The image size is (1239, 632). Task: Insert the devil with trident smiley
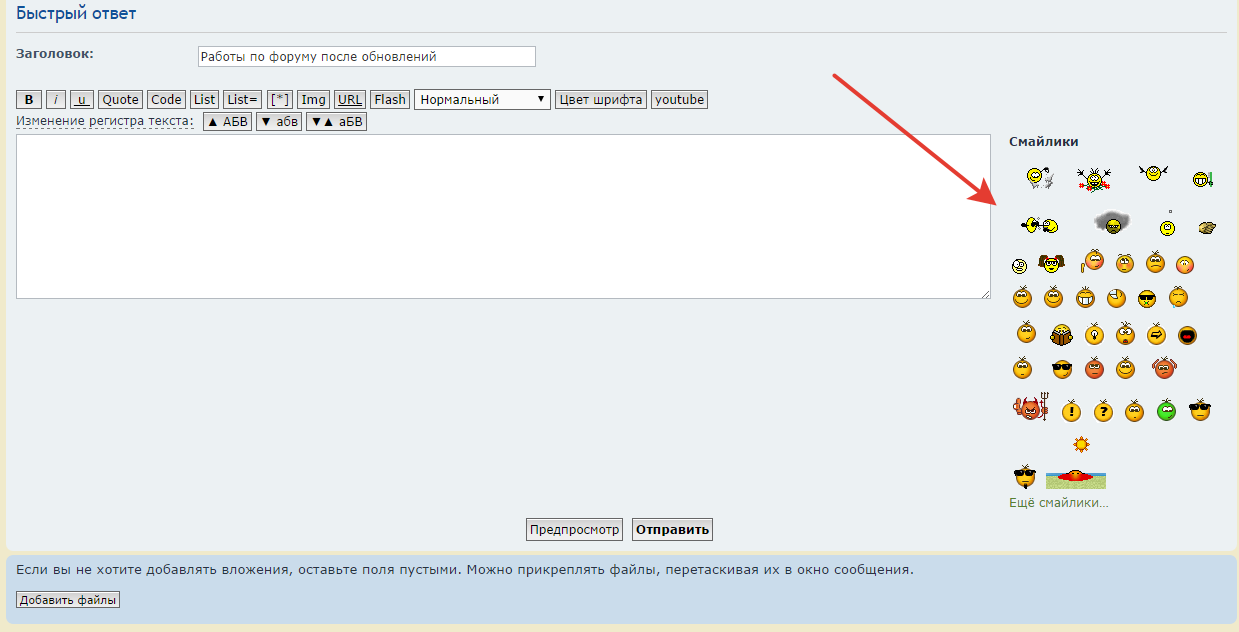click(x=1029, y=408)
